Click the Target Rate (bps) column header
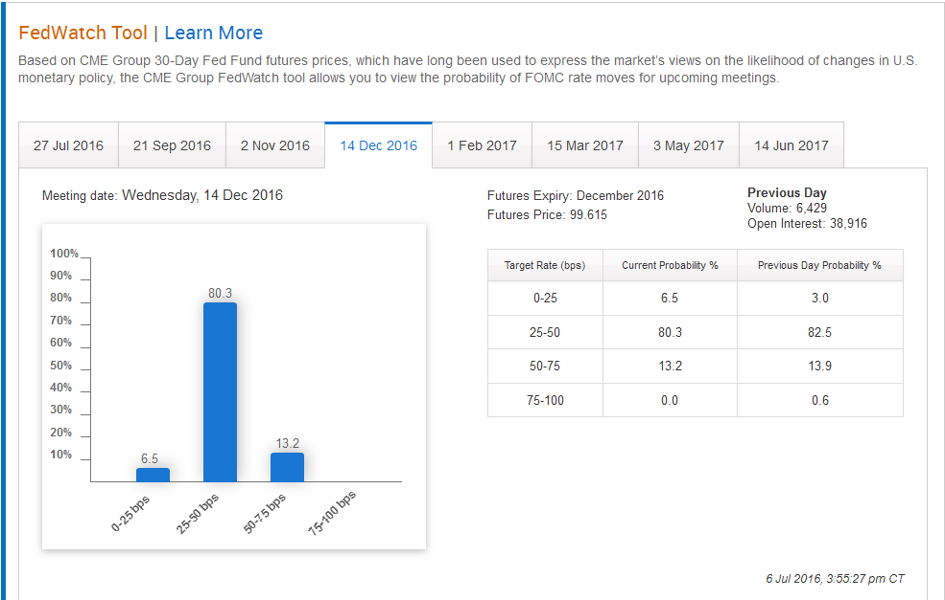 tap(545, 265)
